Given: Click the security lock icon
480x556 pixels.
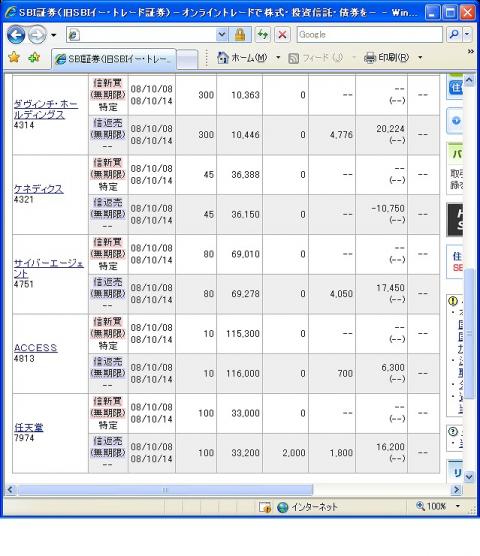Looking at the screenshot, I should point(240,35).
